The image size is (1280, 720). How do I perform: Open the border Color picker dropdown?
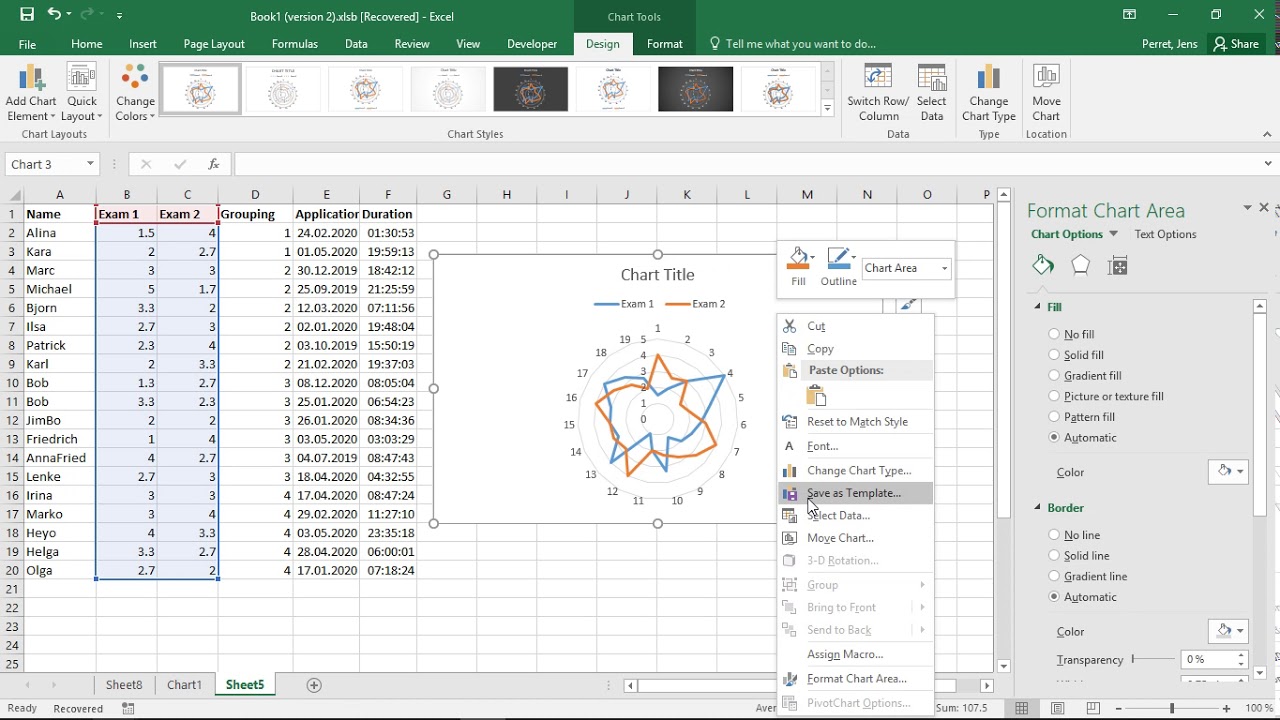point(1228,631)
